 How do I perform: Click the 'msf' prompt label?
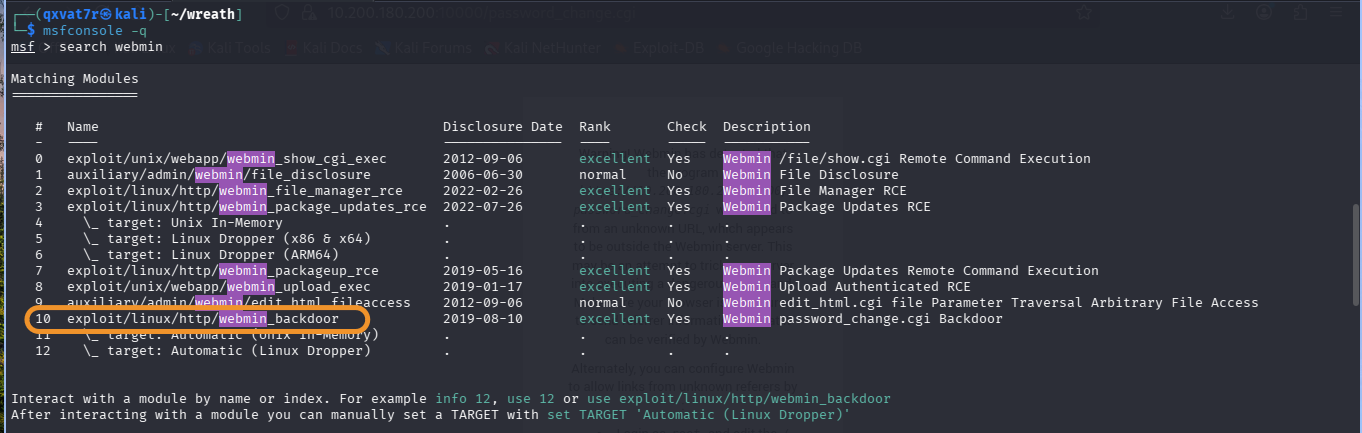23,47
